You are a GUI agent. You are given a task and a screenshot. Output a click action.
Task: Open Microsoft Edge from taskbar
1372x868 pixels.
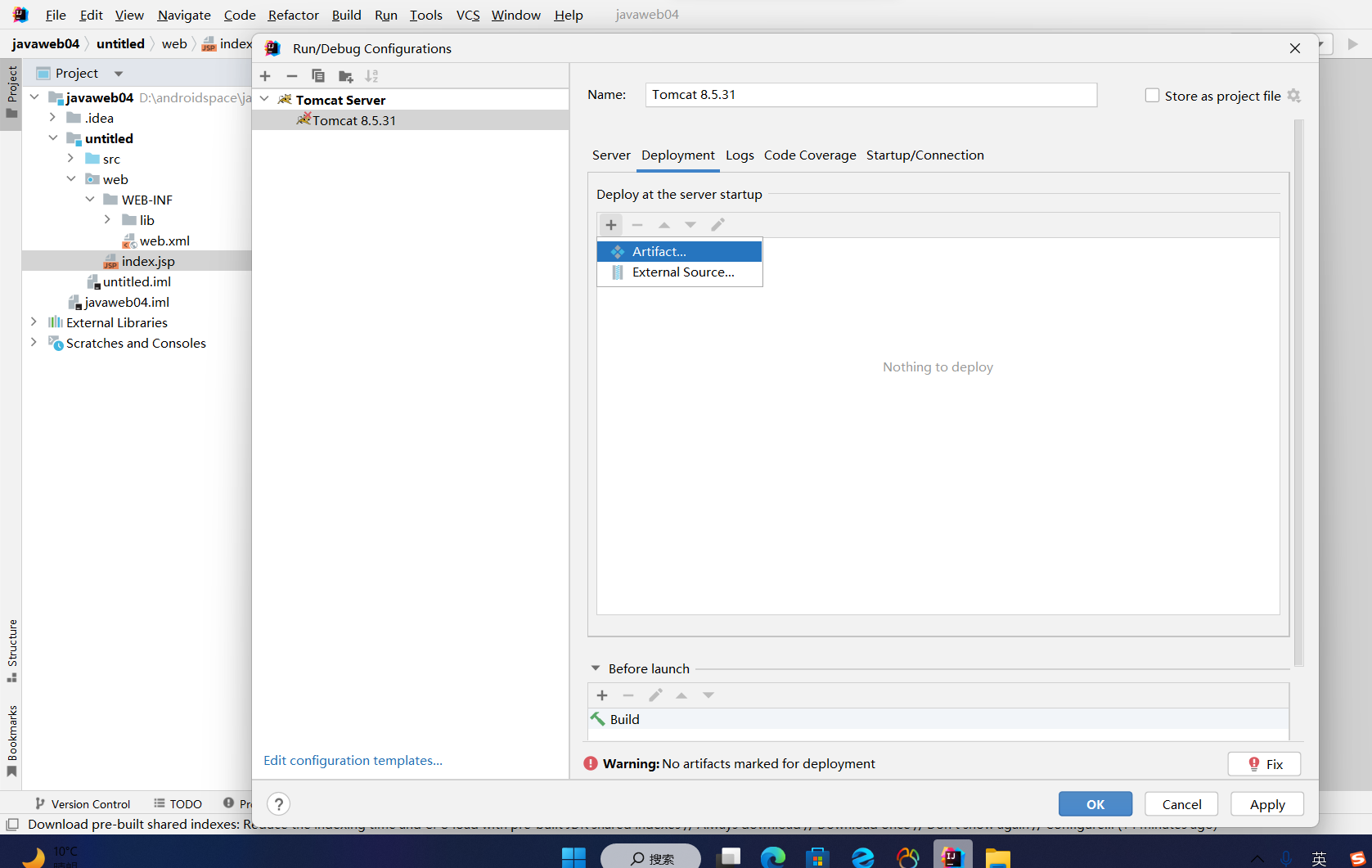(773, 857)
